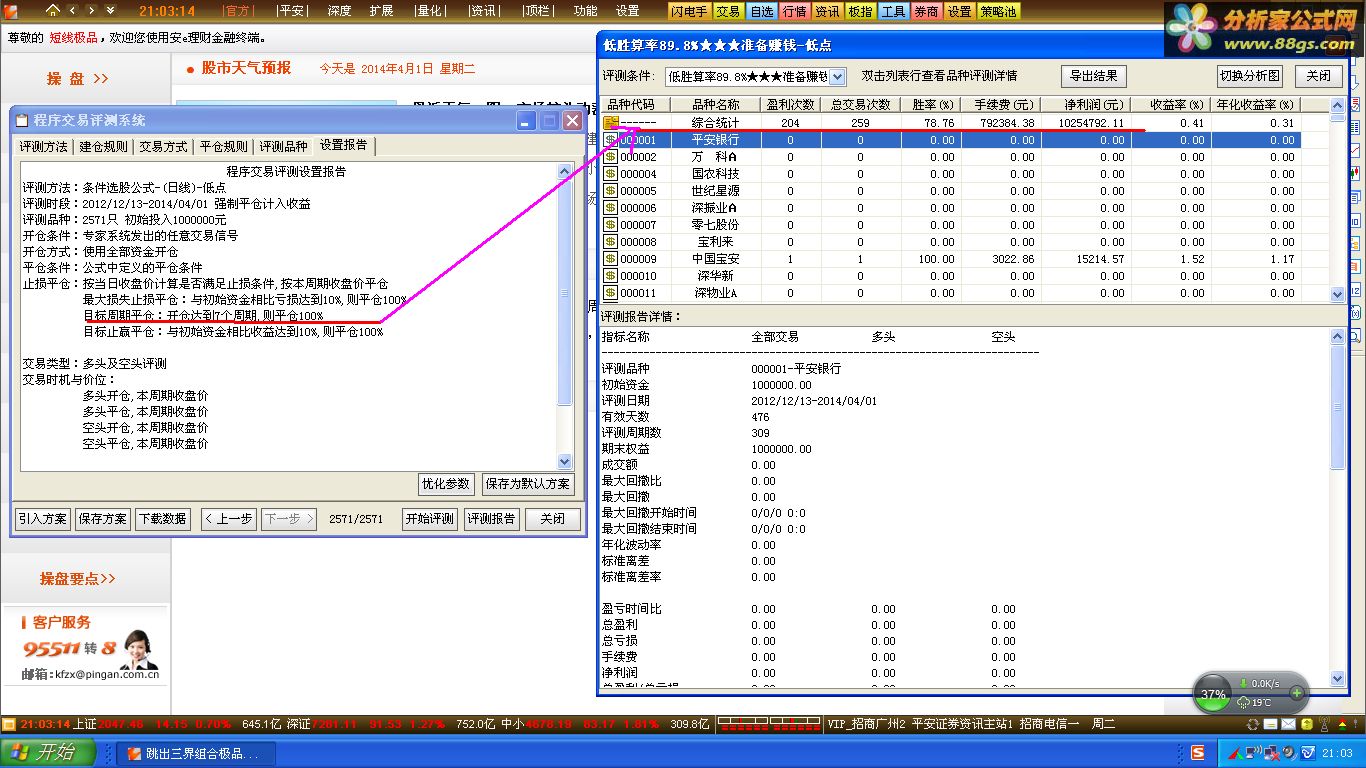The image size is (1366, 768).
Task: Navigate forward with the right arrow icon
Action: click(x=93, y=11)
